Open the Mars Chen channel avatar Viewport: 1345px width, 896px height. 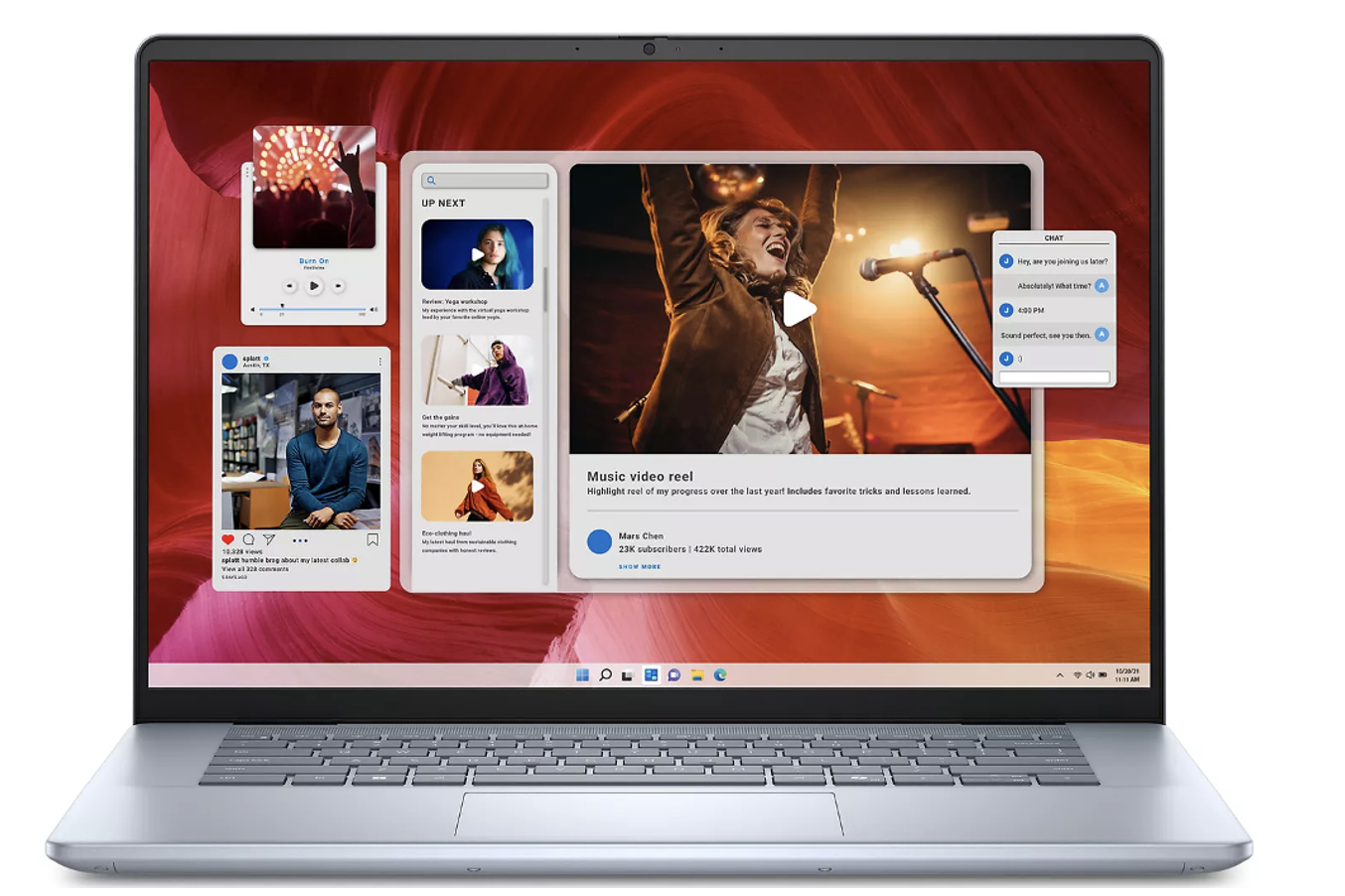tap(599, 541)
